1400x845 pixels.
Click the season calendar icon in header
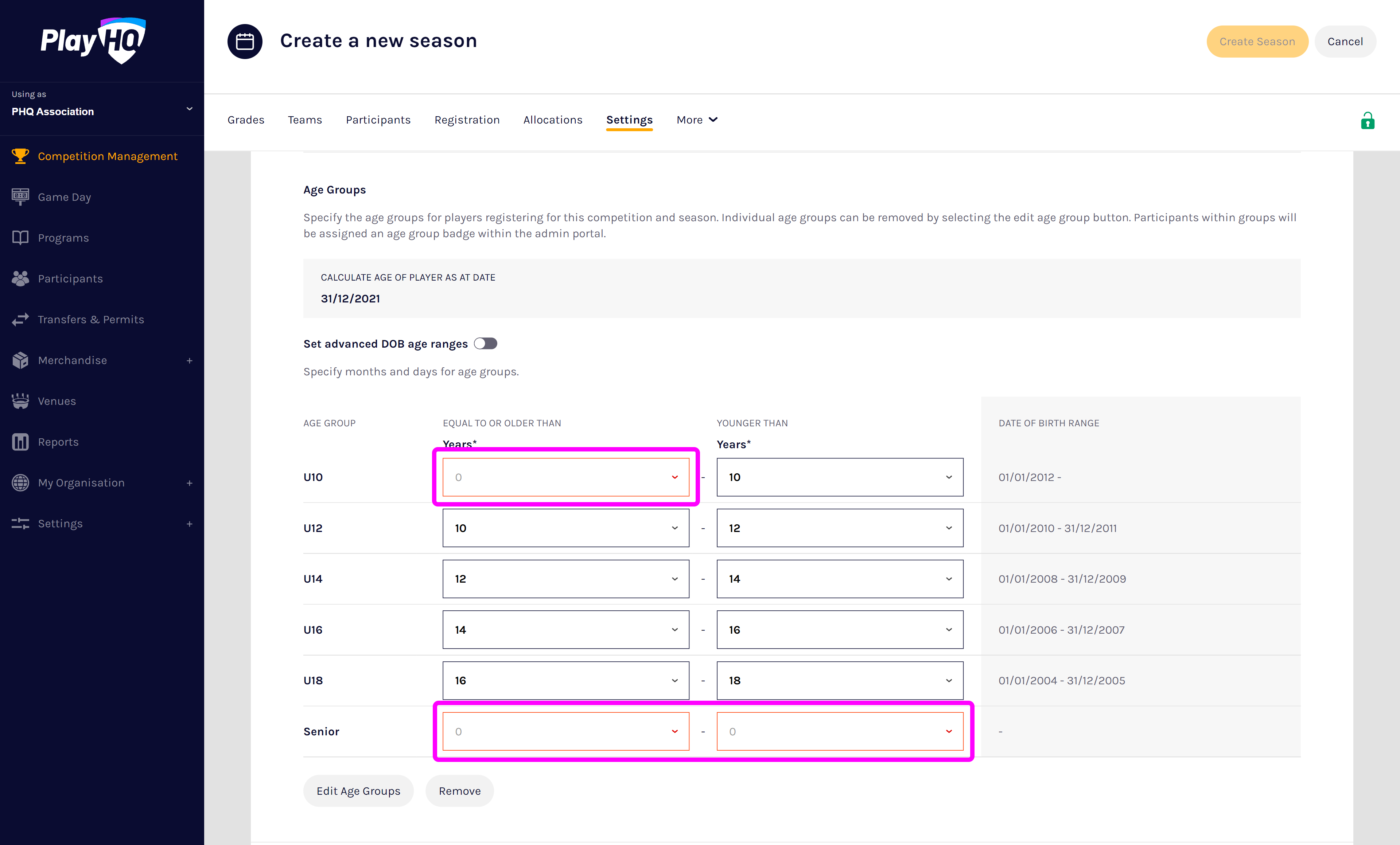tap(245, 41)
